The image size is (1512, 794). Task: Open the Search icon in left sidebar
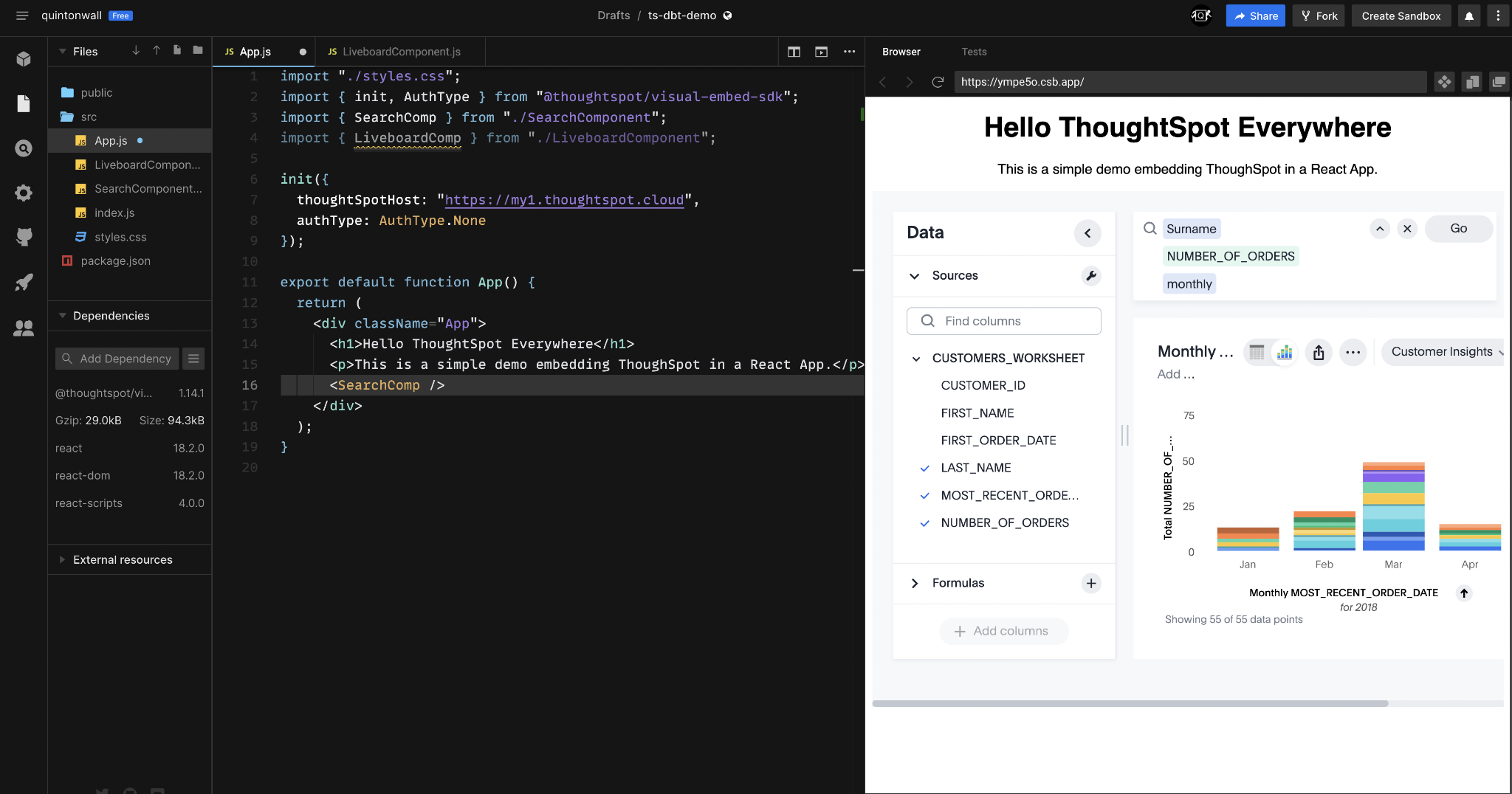click(x=24, y=148)
